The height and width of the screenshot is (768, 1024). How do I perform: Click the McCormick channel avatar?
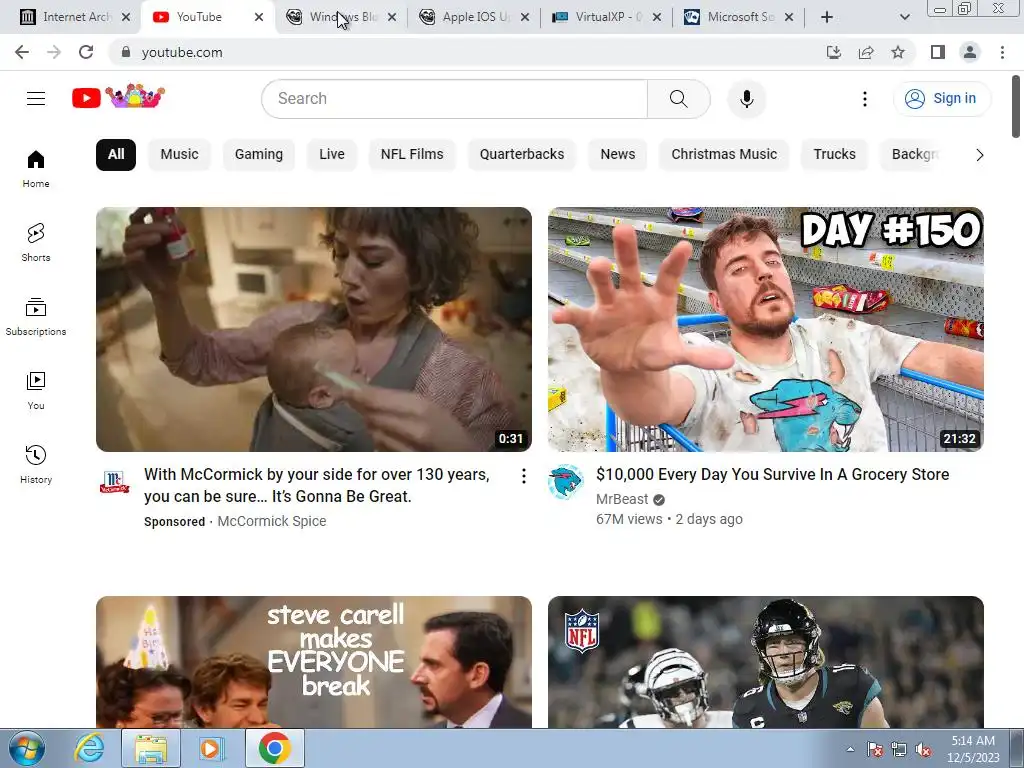point(114,483)
